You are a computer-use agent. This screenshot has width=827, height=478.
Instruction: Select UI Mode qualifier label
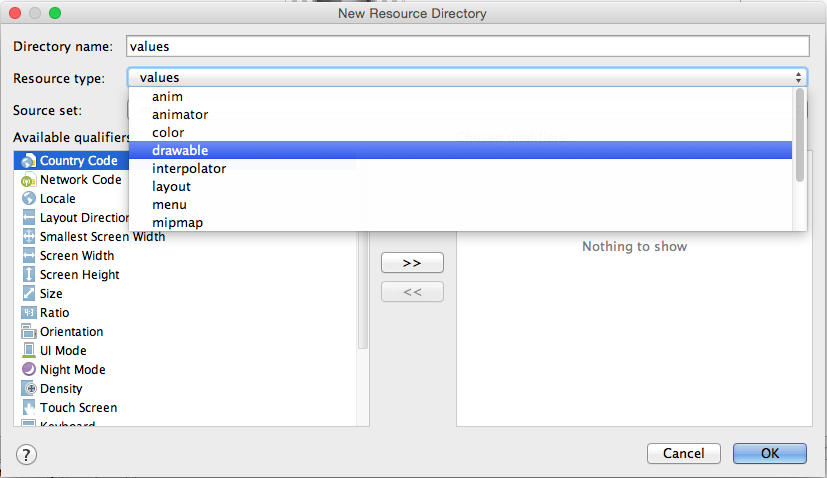[63, 351]
